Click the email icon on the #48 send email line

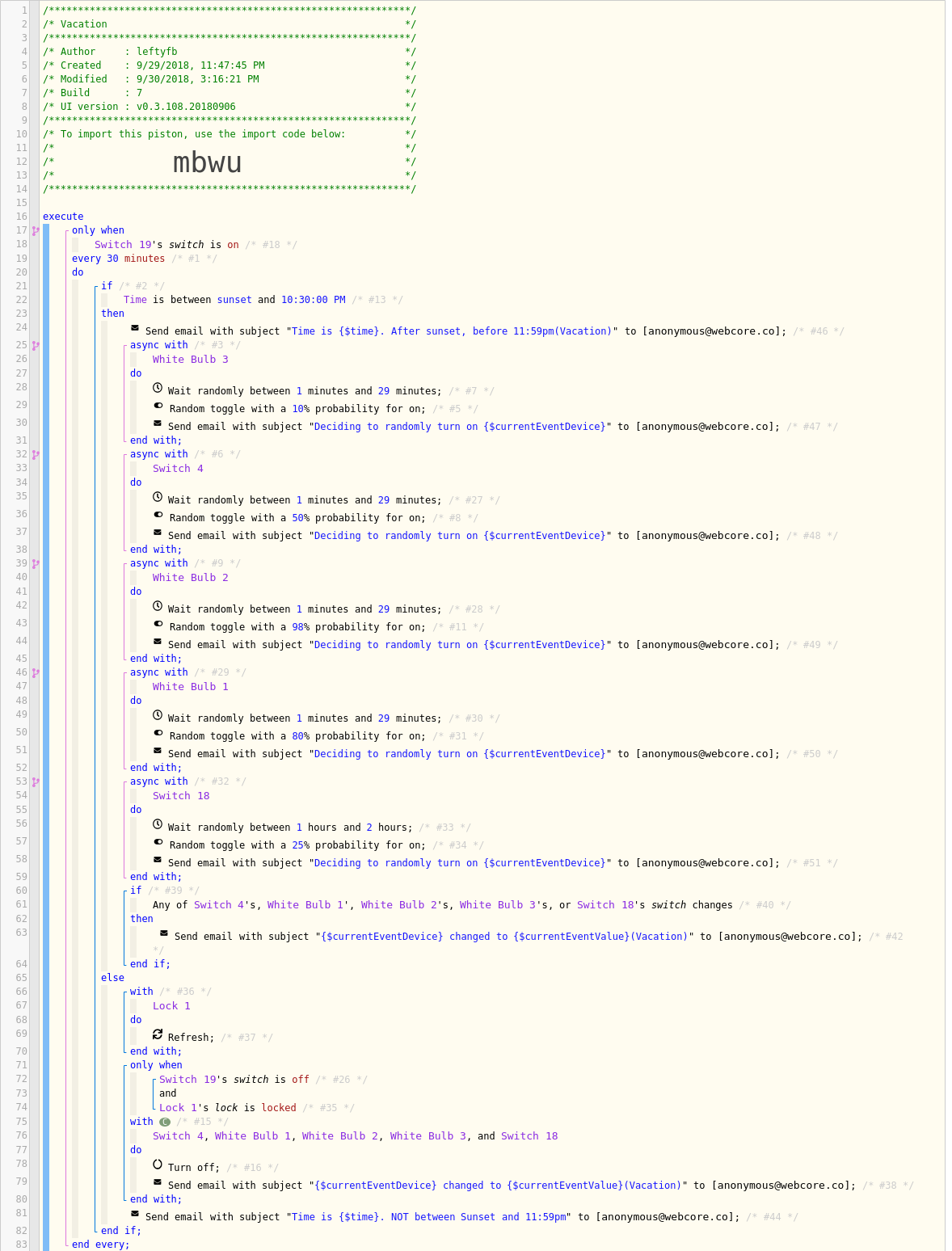click(x=158, y=533)
